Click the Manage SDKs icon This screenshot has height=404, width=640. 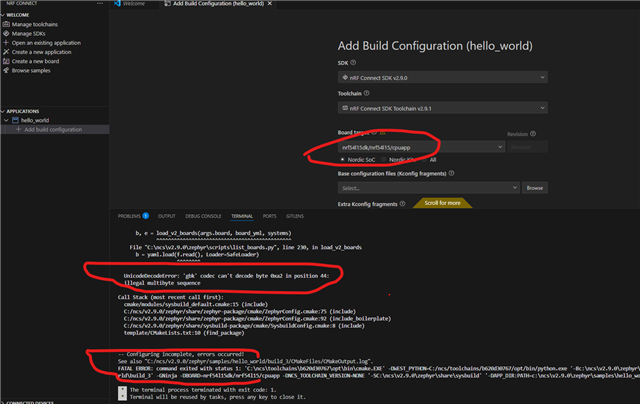point(6,33)
